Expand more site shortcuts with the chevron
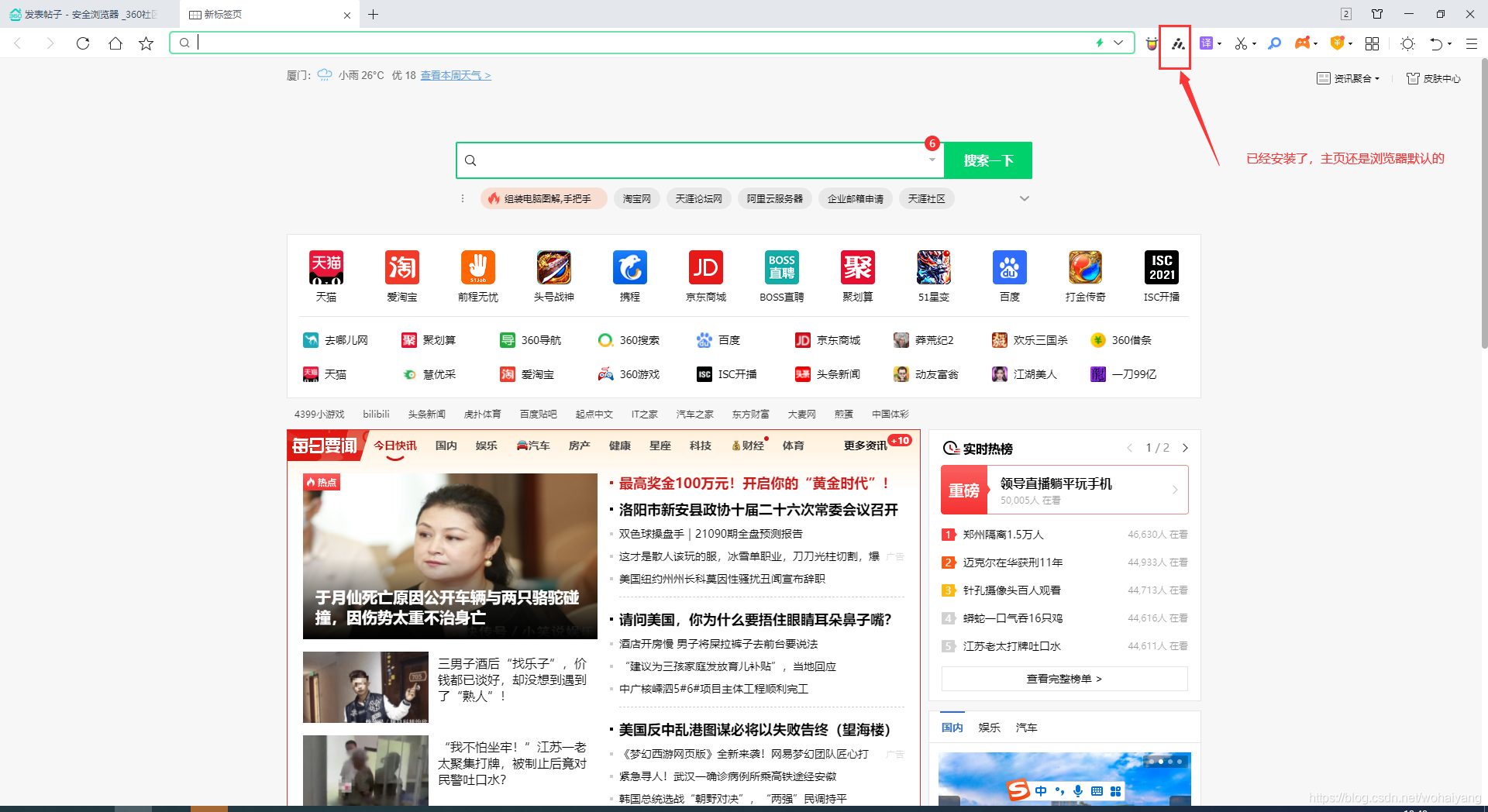The width and height of the screenshot is (1488, 812). tap(1025, 198)
